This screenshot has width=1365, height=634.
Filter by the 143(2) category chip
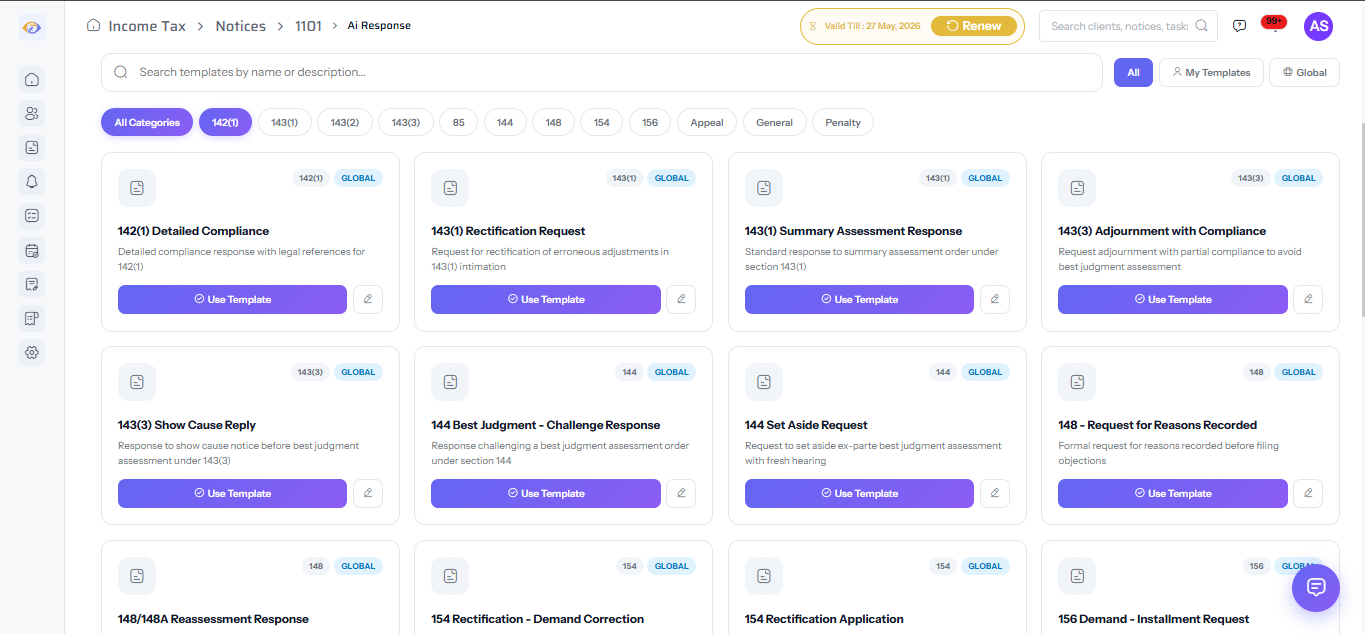click(x=345, y=122)
